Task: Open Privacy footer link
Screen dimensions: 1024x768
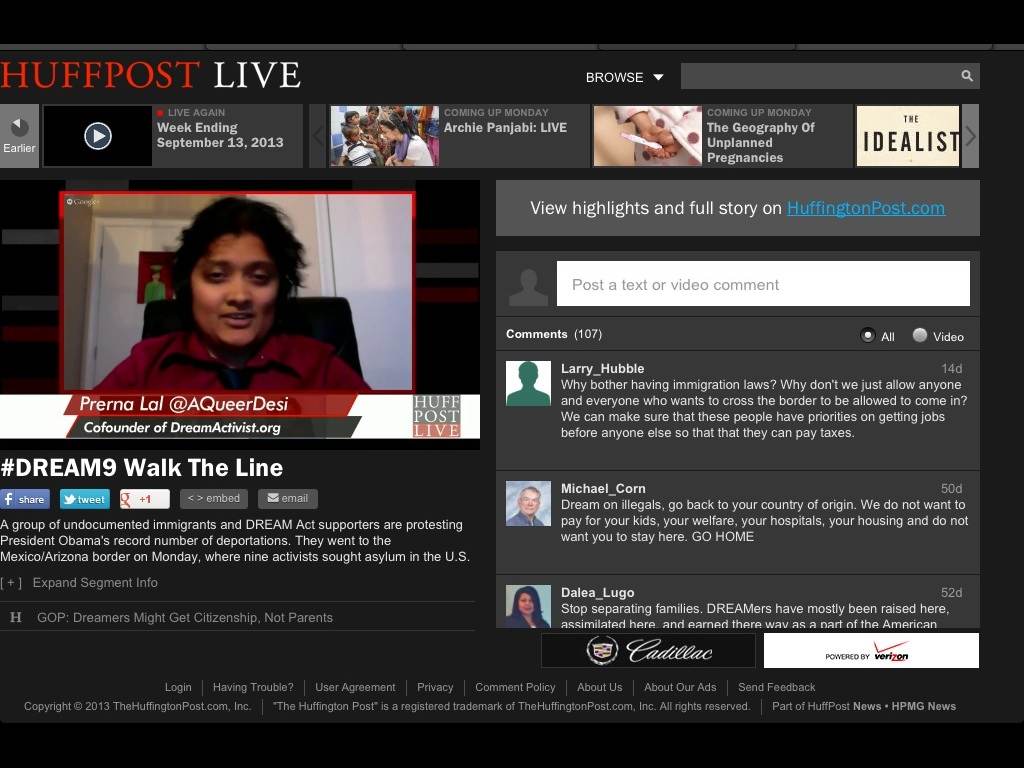Action: pyautogui.click(x=435, y=687)
